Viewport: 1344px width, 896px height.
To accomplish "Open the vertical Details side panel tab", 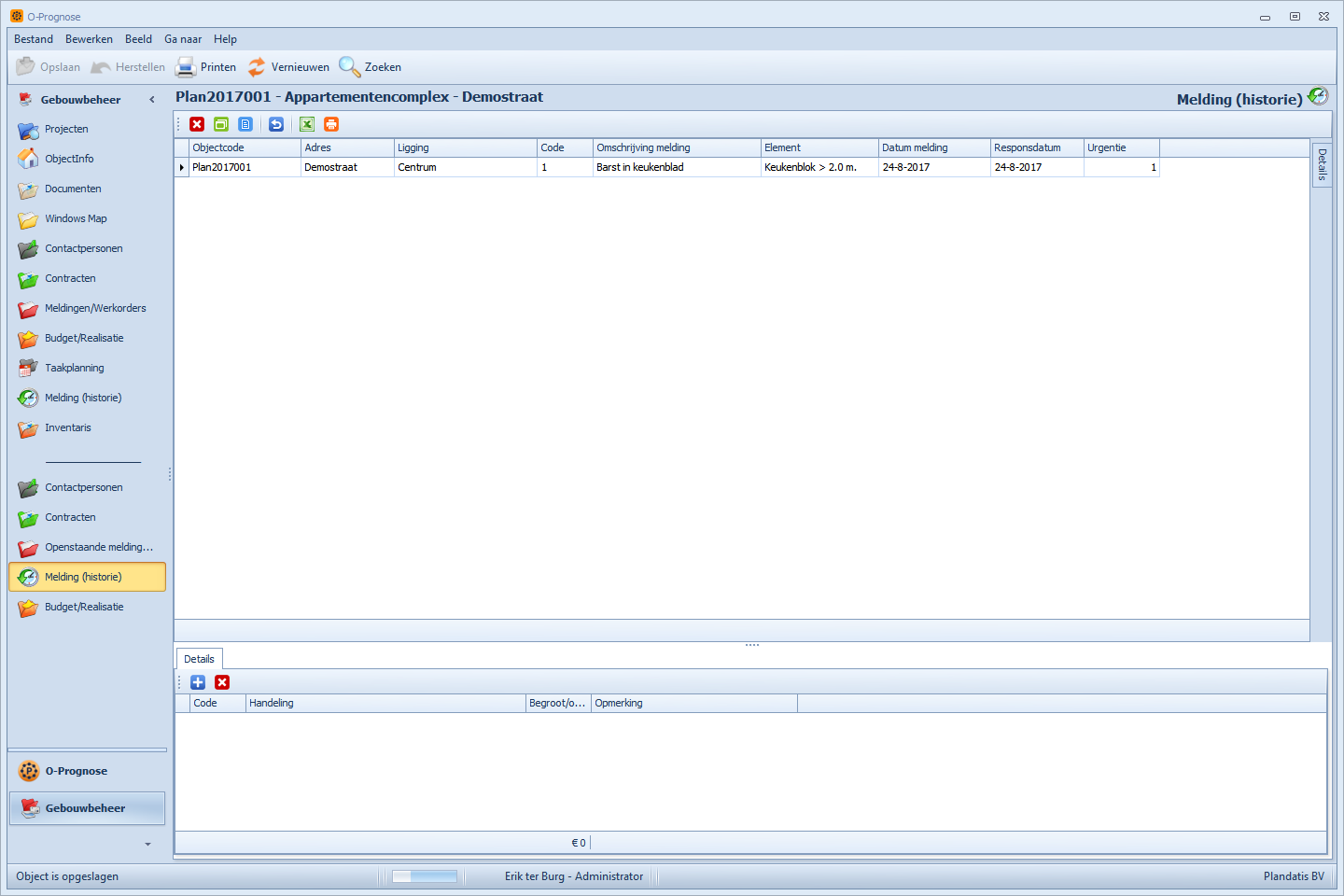I will pos(1322,165).
